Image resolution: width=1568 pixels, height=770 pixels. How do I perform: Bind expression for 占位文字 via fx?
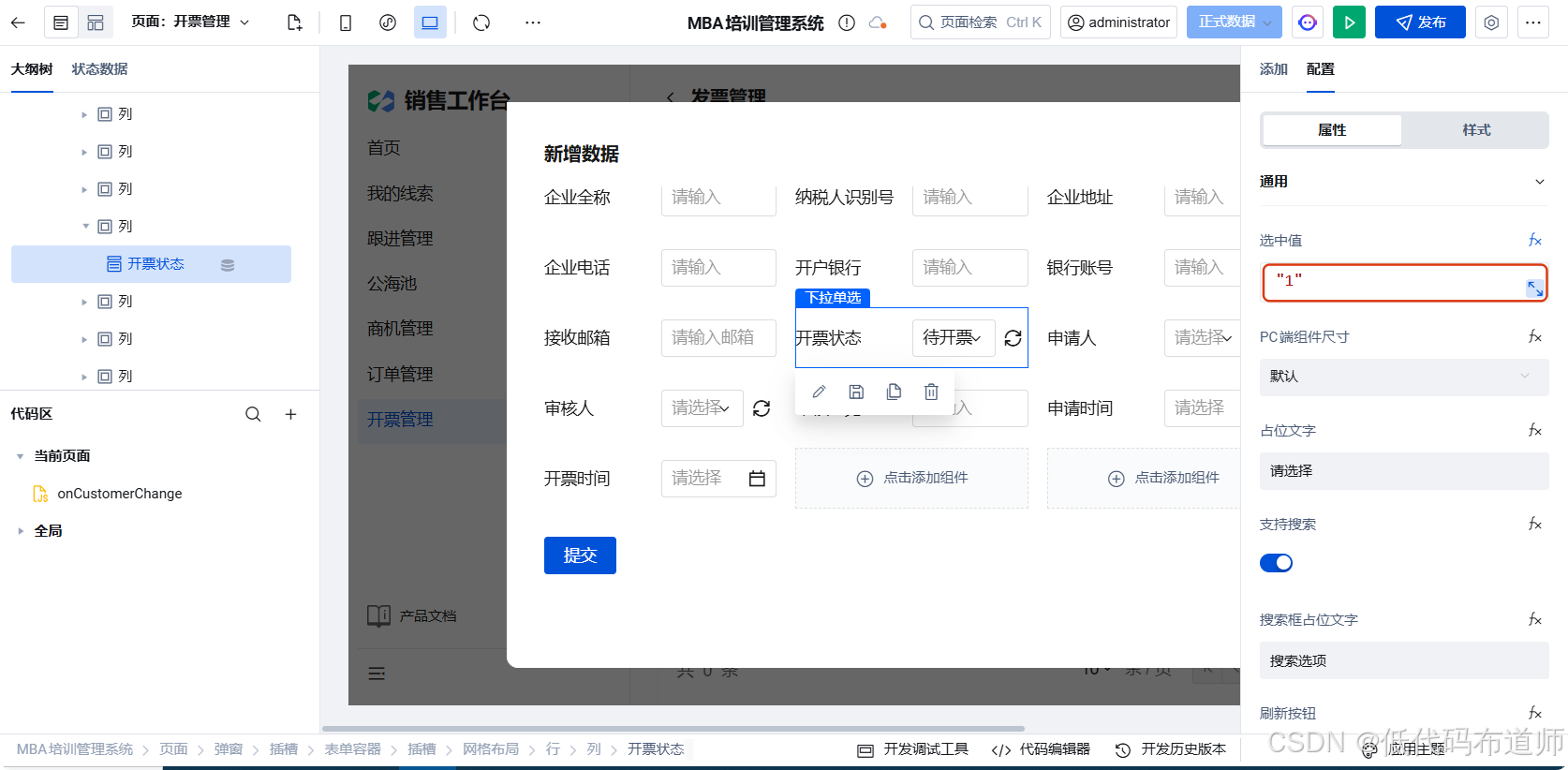coord(1535,430)
